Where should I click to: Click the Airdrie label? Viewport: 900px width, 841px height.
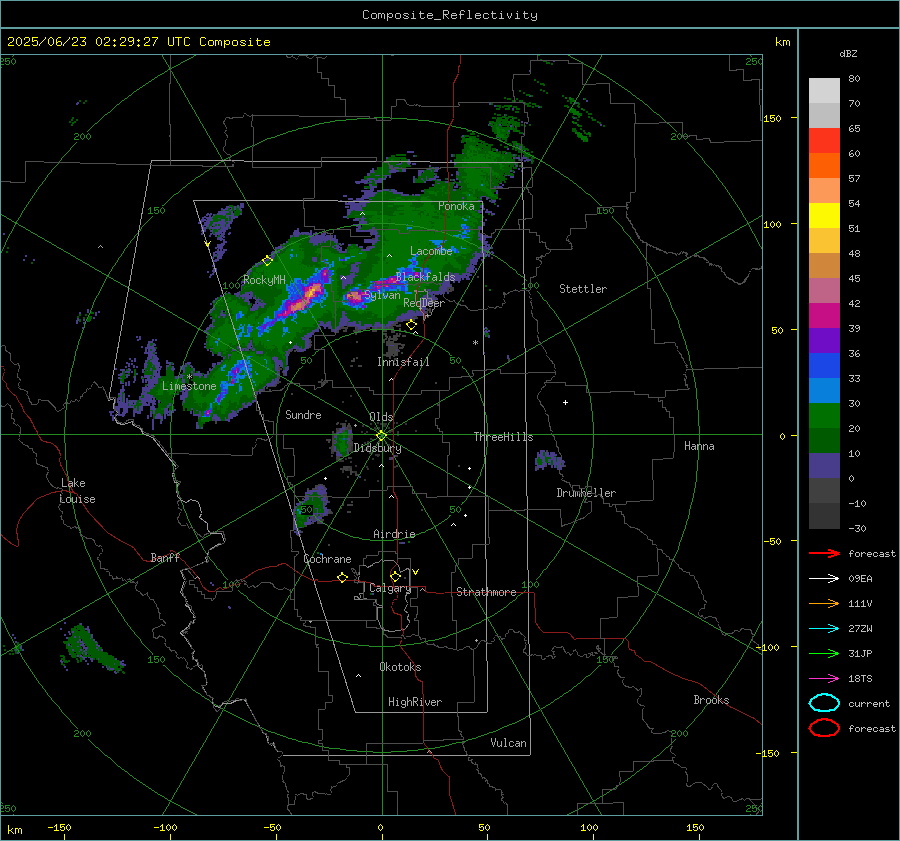[394, 534]
